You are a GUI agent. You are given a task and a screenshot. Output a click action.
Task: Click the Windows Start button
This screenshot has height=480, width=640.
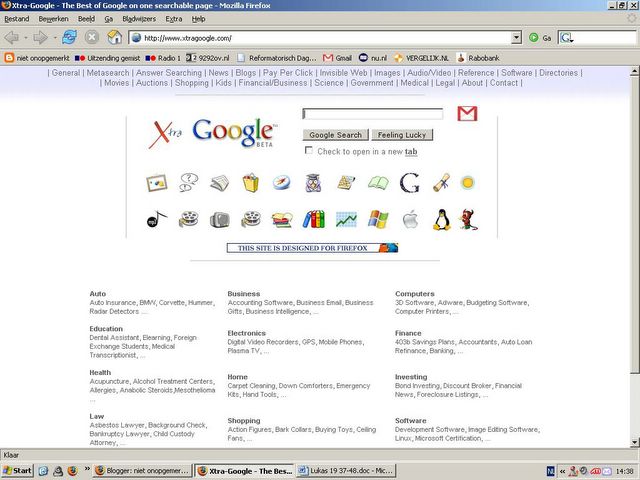click(x=17, y=471)
